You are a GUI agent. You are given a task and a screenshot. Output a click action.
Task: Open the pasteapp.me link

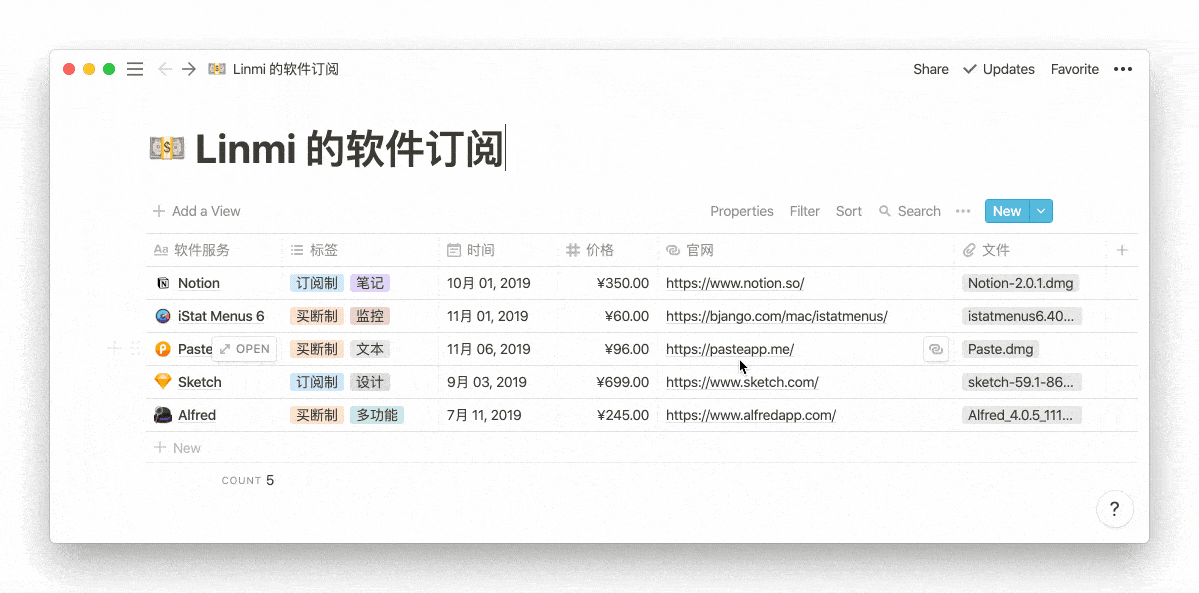pos(729,350)
